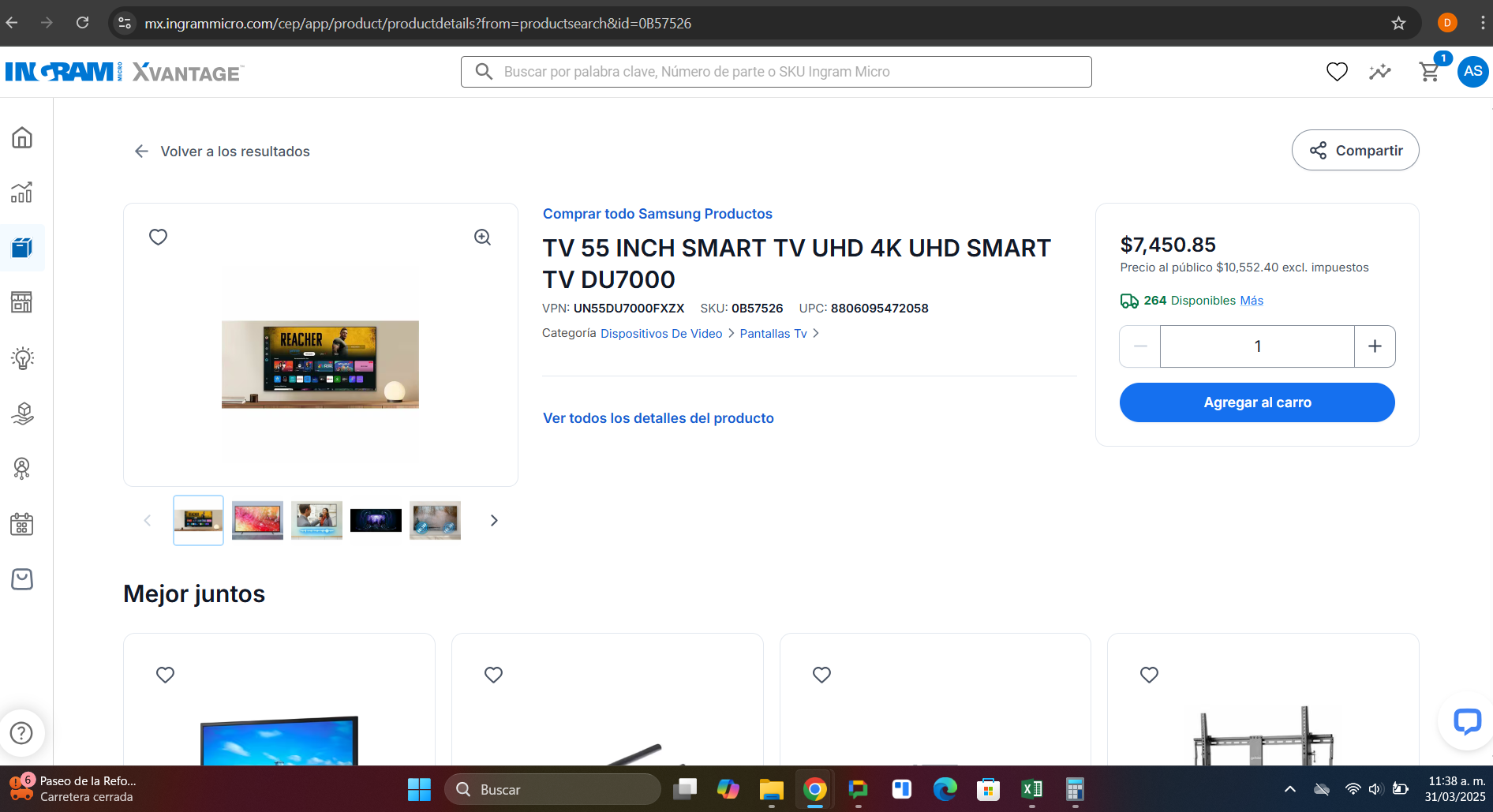
Task: Click the search magnifier icon
Action: pos(484,72)
